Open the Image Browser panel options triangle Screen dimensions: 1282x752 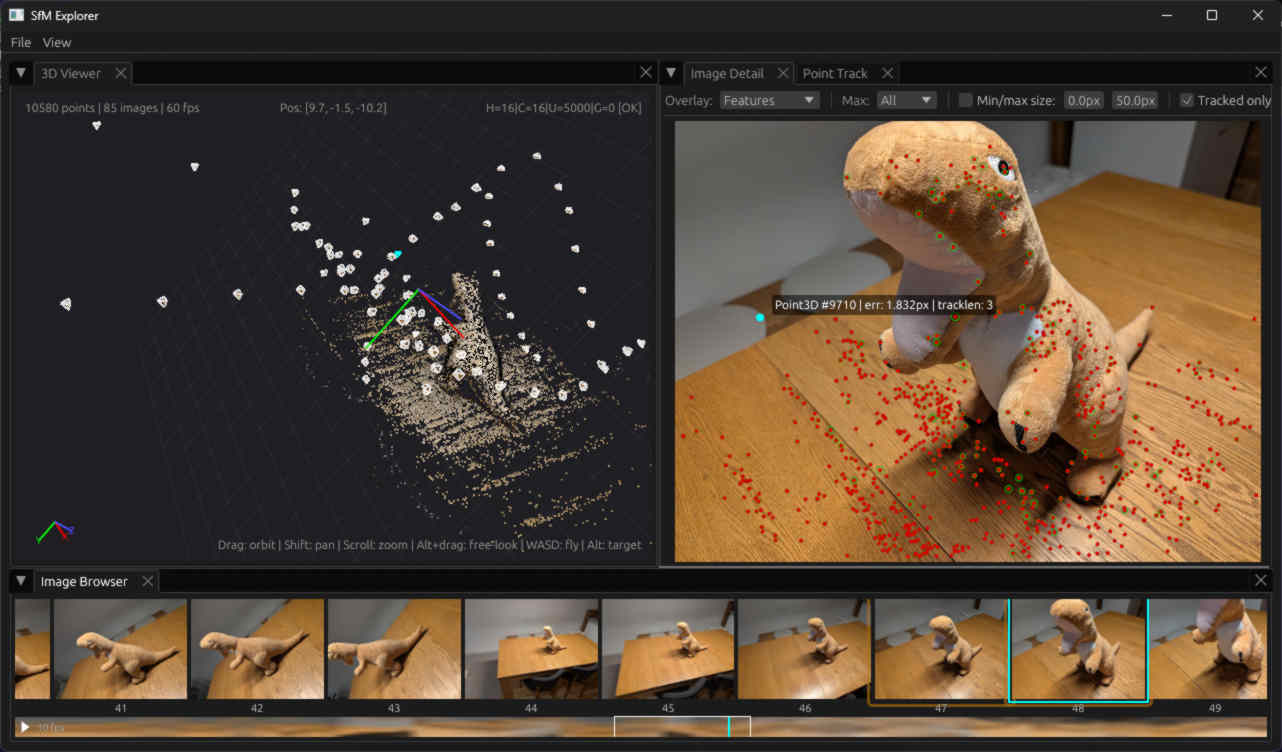[21, 581]
